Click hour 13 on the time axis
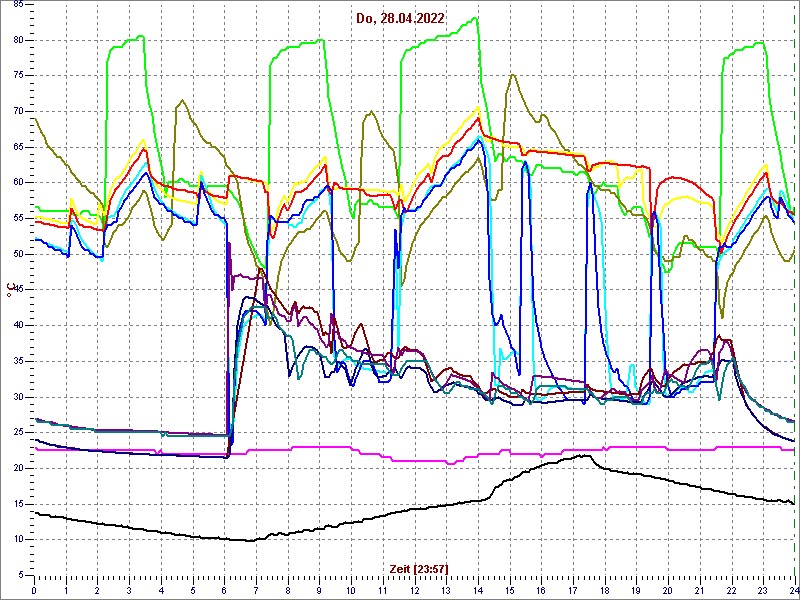Screen dimensions: 800x600 446,590
